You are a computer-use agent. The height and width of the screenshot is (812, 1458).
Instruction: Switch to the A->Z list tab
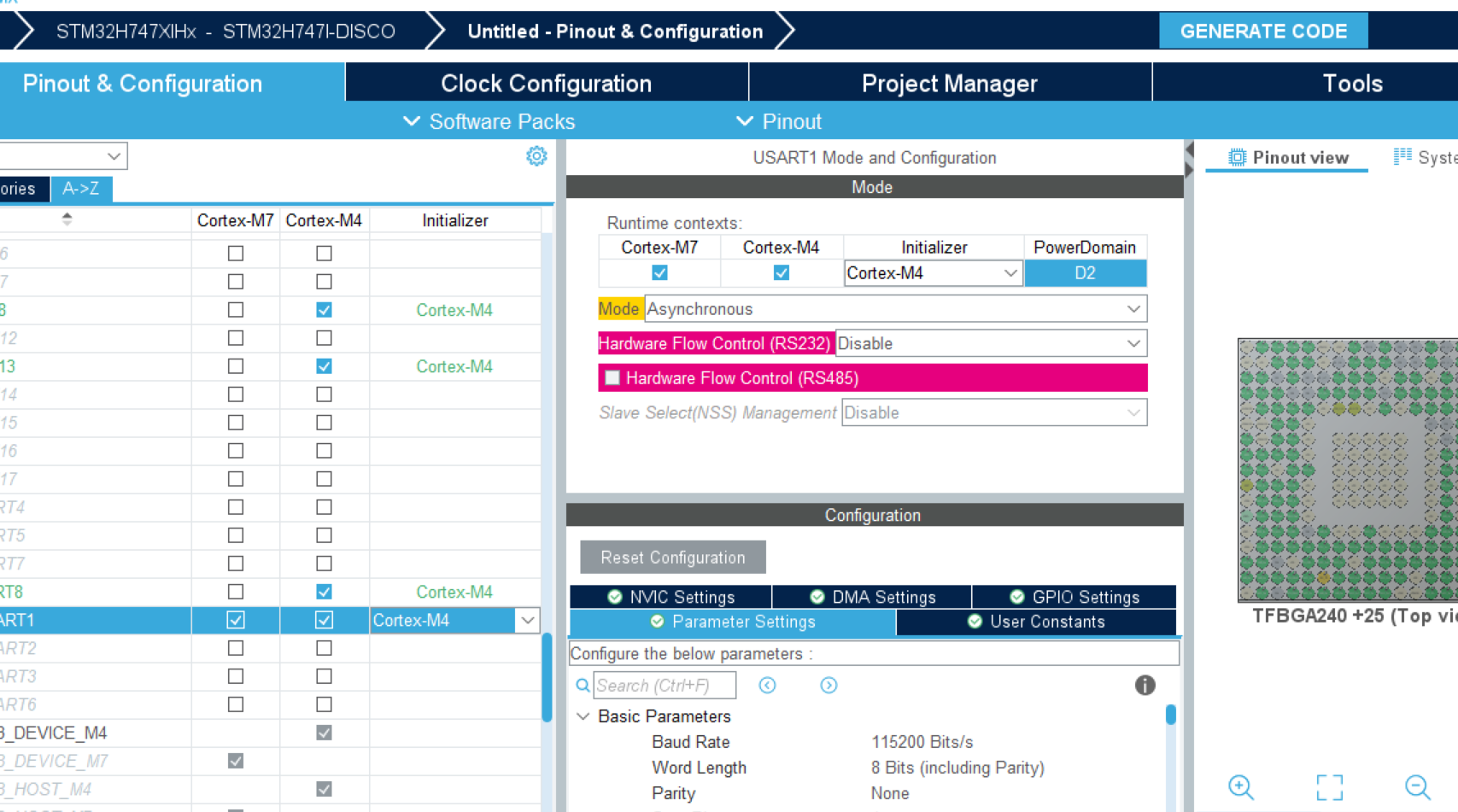[81, 189]
